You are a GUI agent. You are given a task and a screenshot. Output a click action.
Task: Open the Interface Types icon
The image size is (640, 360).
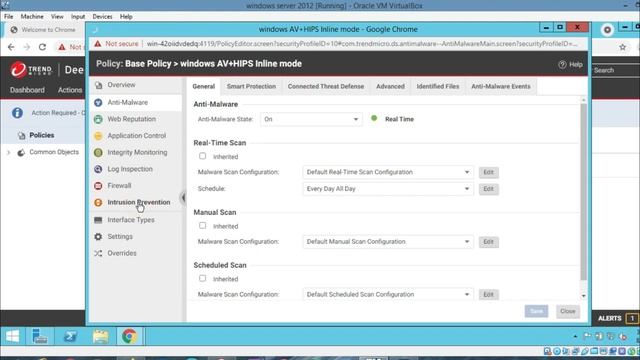tap(98, 220)
